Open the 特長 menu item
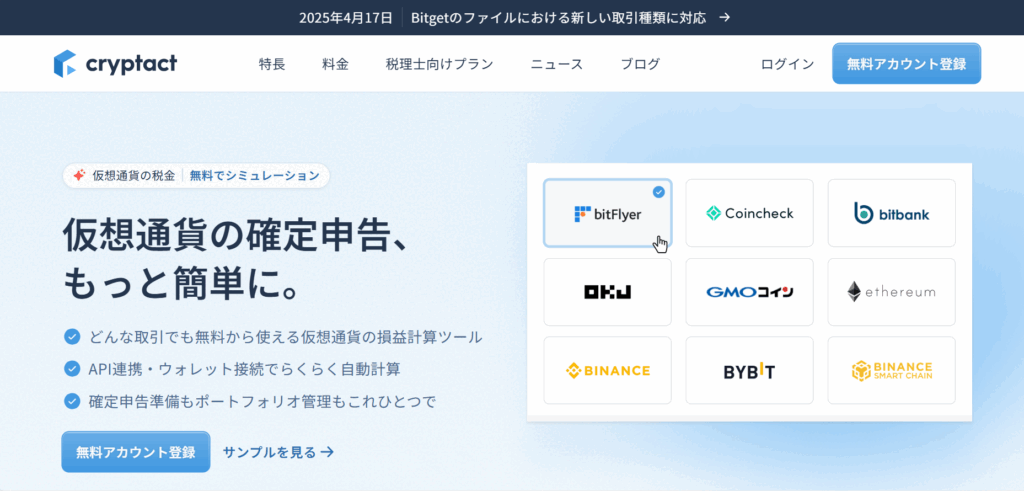The image size is (1024, 491). click(272, 64)
